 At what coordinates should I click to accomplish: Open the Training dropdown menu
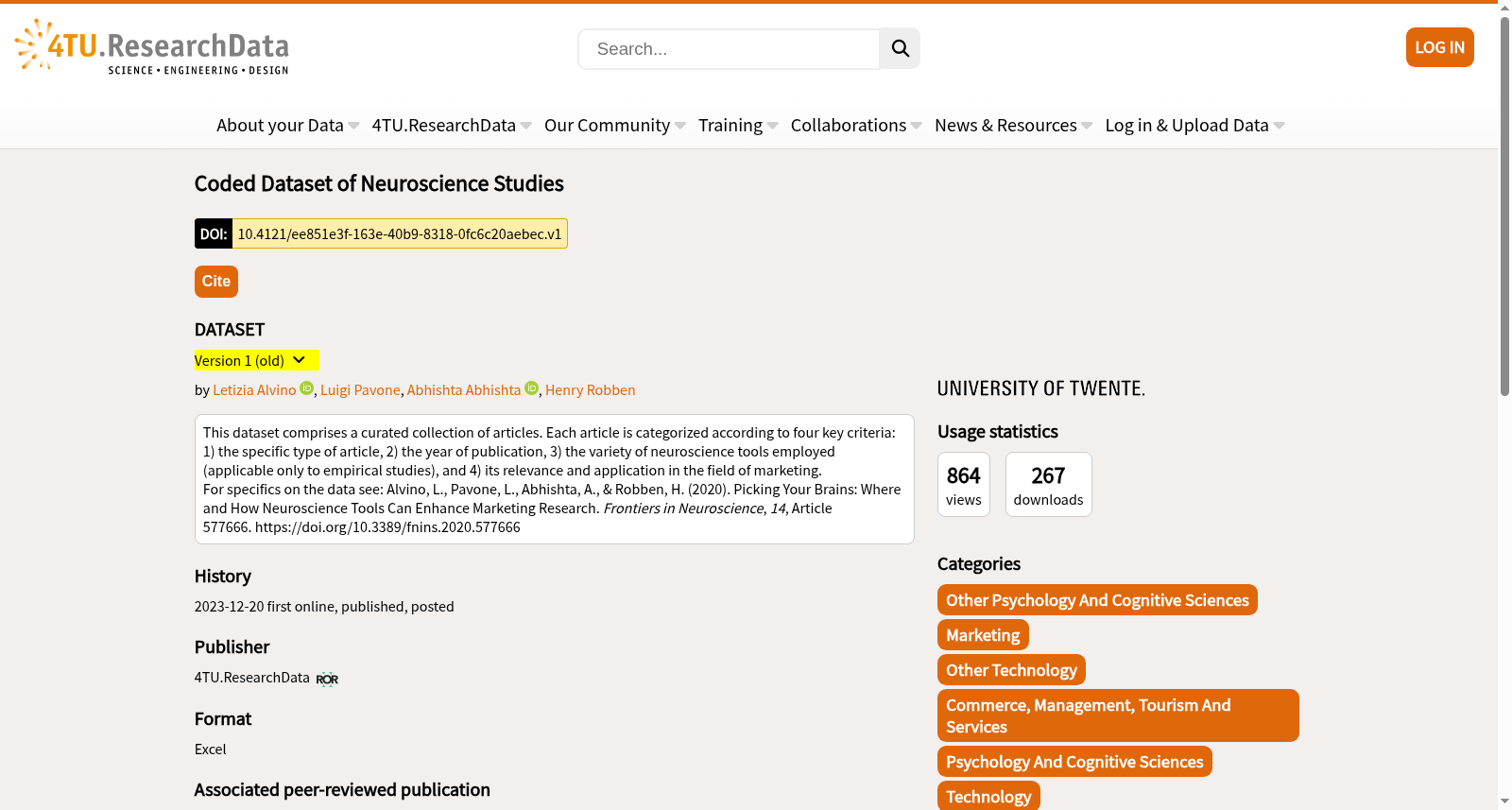(x=738, y=126)
